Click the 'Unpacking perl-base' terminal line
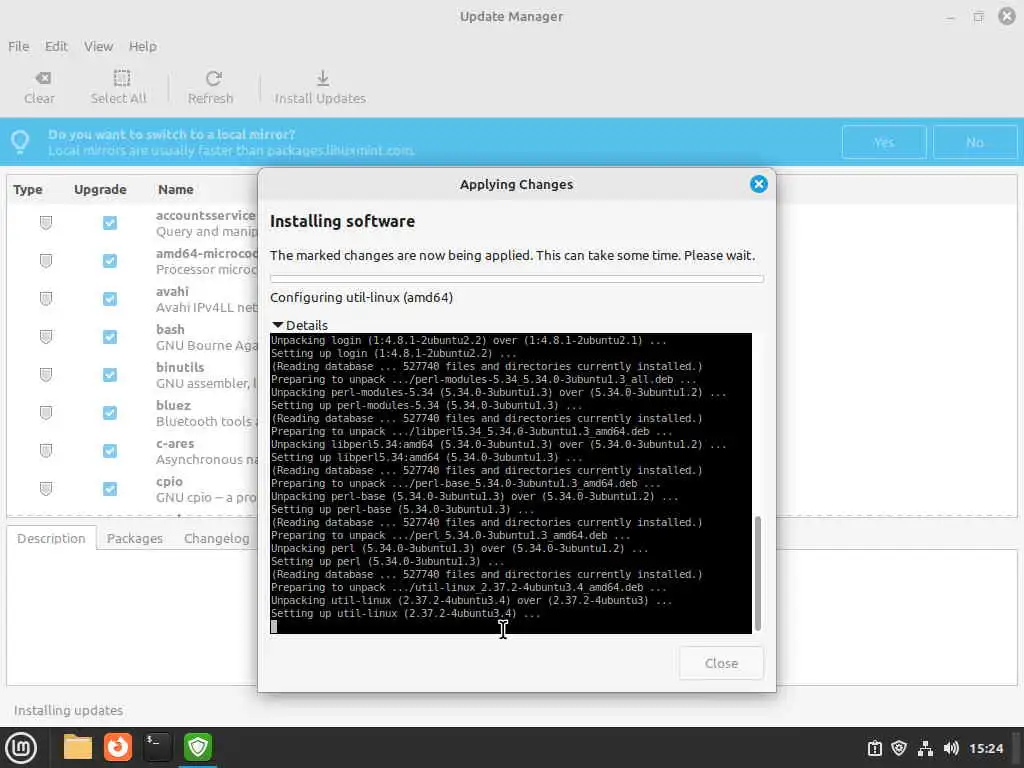The height and width of the screenshot is (768, 1024). [x=475, y=496]
